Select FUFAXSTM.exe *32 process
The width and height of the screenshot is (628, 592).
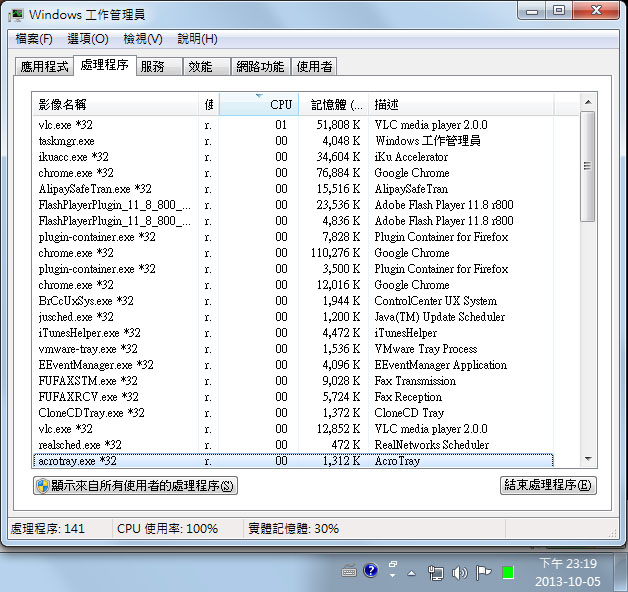pyautogui.click(x=293, y=381)
